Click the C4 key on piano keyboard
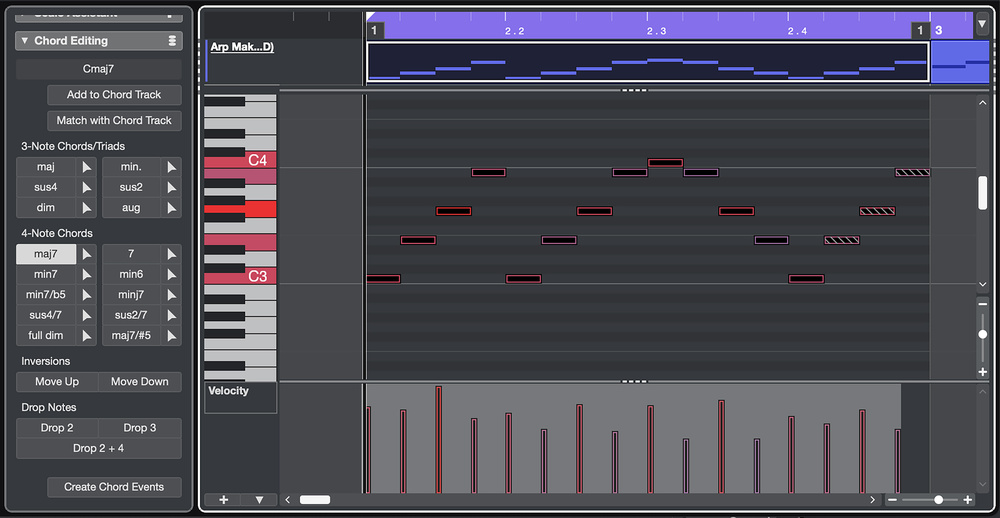 [x=240, y=161]
